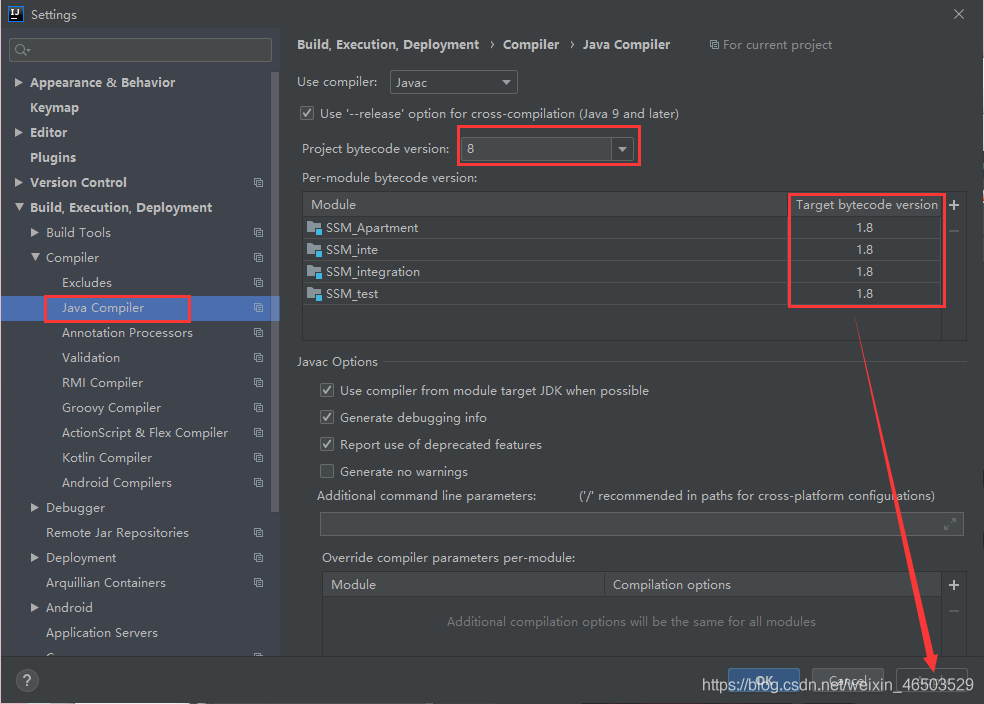This screenshot has width=984, height=704.
Task: Open the Keymap settings page
Action: click(x=55, y=107)
